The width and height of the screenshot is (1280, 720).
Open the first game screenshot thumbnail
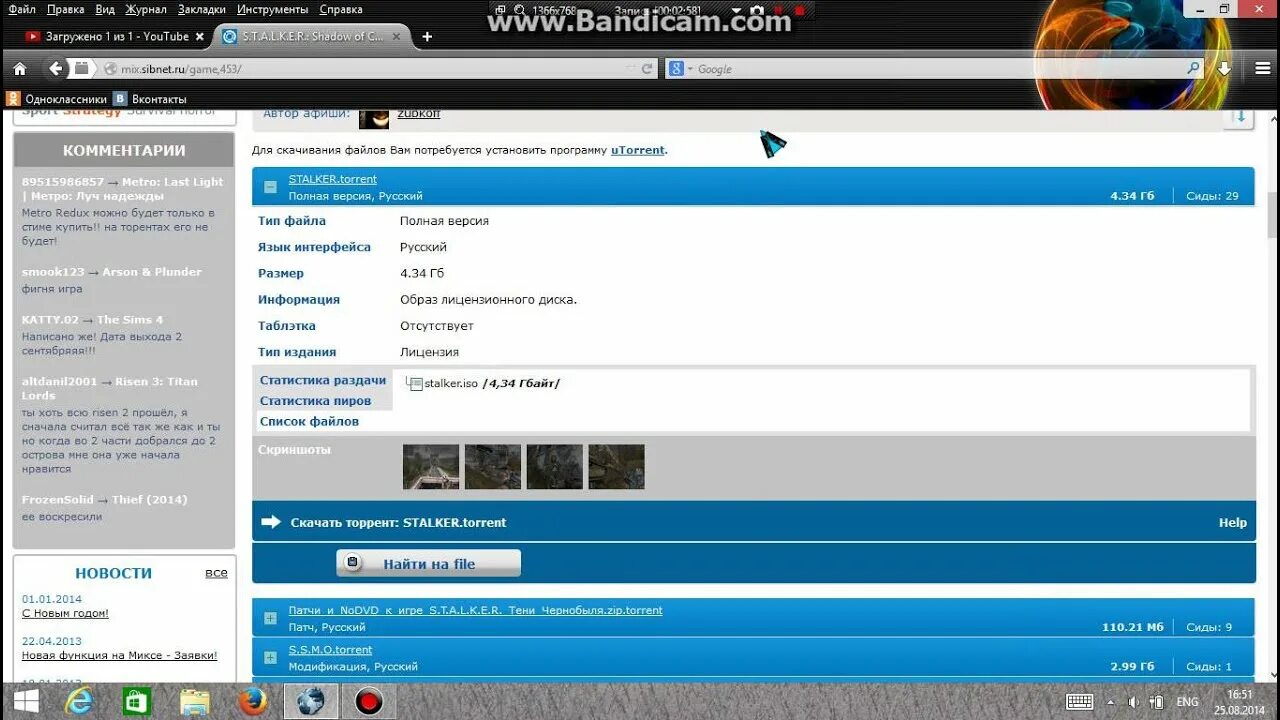tap(431, 467)
